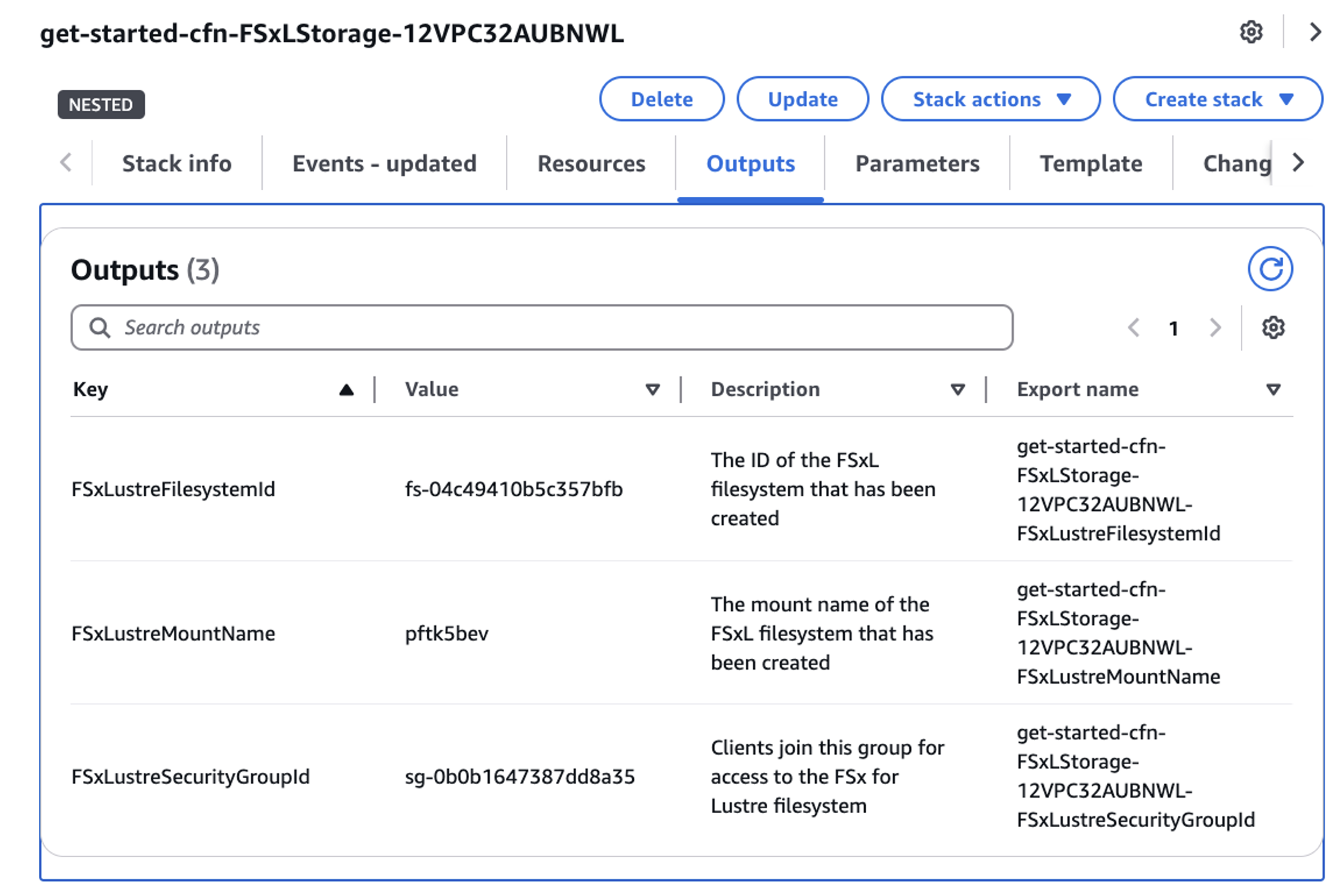The width and height of the screenshot is (1344, 896).
Task: Go to next outputs page arrow
Action: tap(1215, 327)
